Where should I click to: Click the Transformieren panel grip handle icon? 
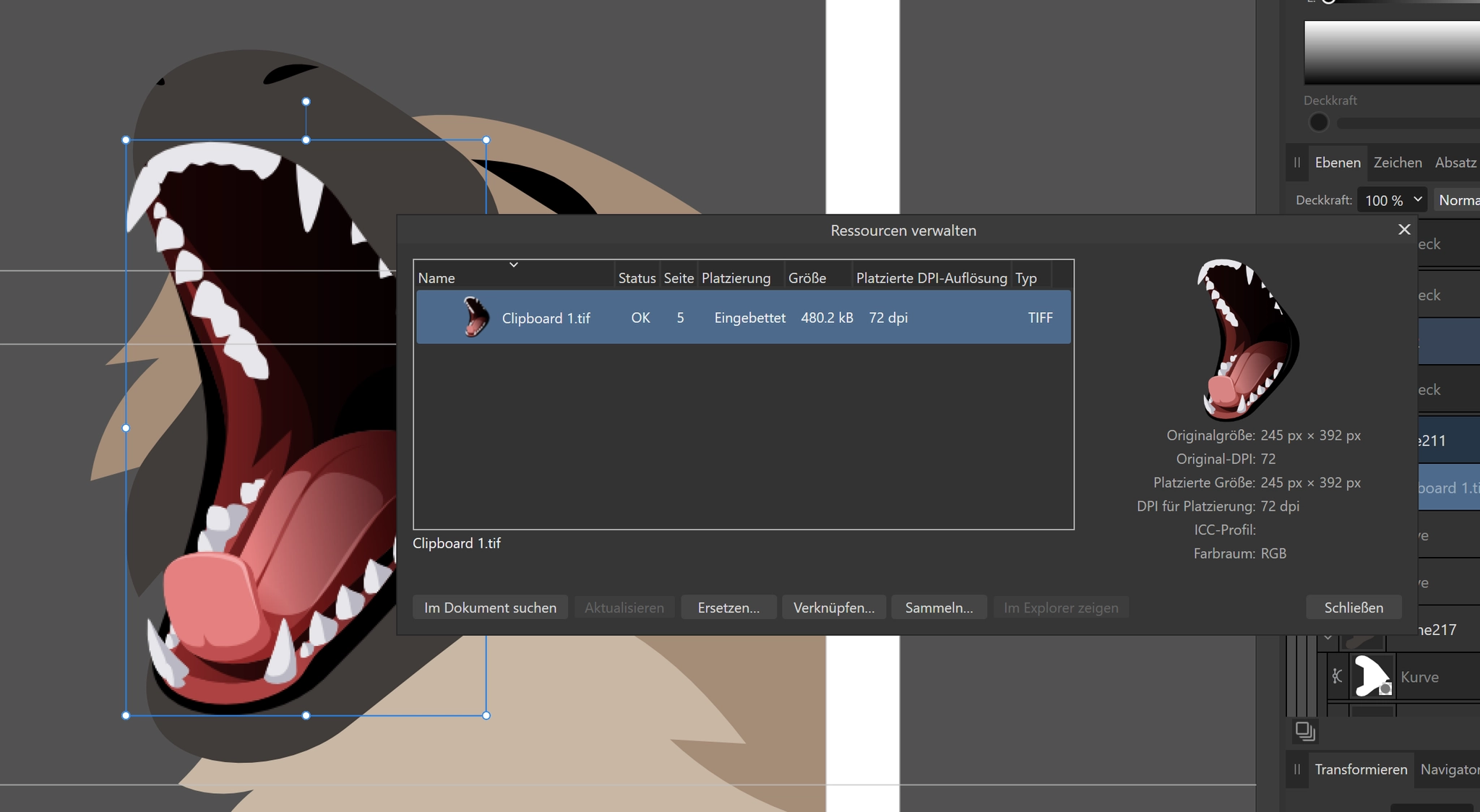pyautogui.click(x=1297, y=769)
